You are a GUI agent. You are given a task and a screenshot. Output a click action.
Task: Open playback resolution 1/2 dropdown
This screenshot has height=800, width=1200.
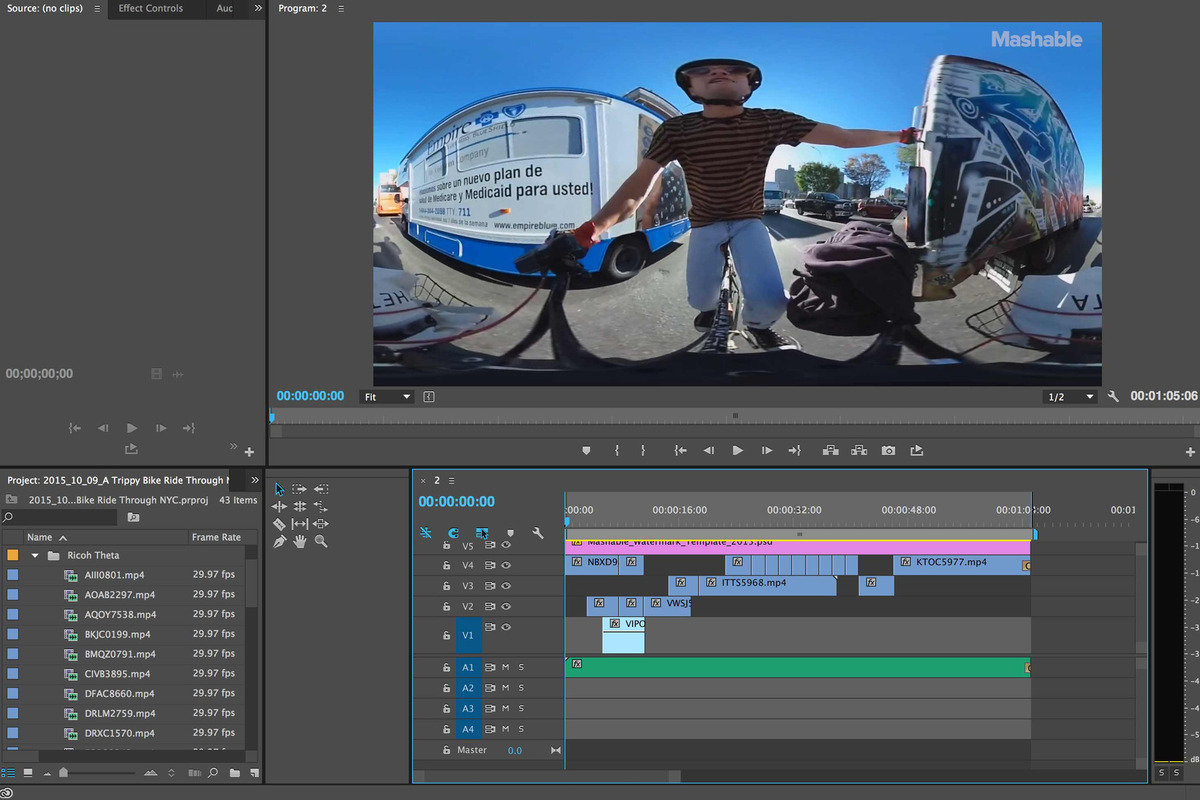(1068, 397)
